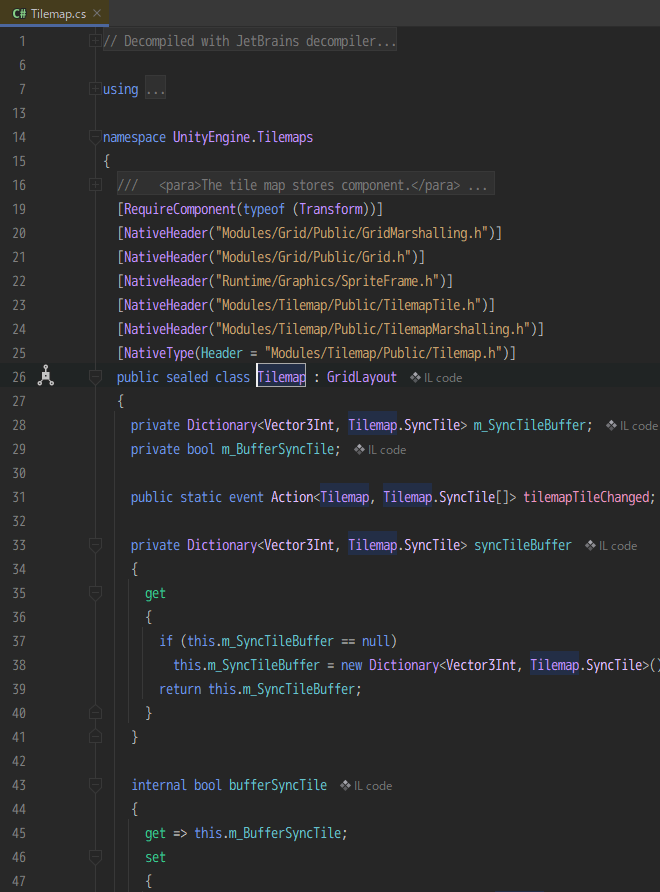Viewport: 660px width, 892px height.
Task: Click the fold end marker on line 41
Action: tap(95, 737)
